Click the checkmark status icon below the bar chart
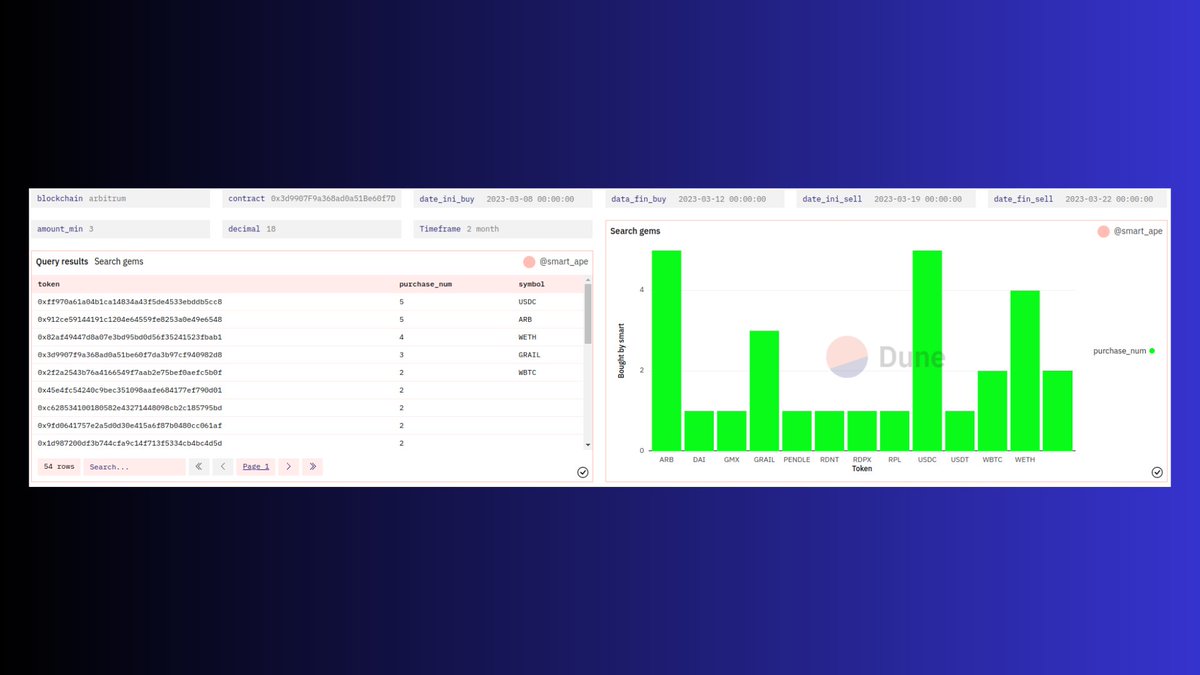Image resolution: width=1200 pixels, height=675 pixels. [x=1157, y=471]
